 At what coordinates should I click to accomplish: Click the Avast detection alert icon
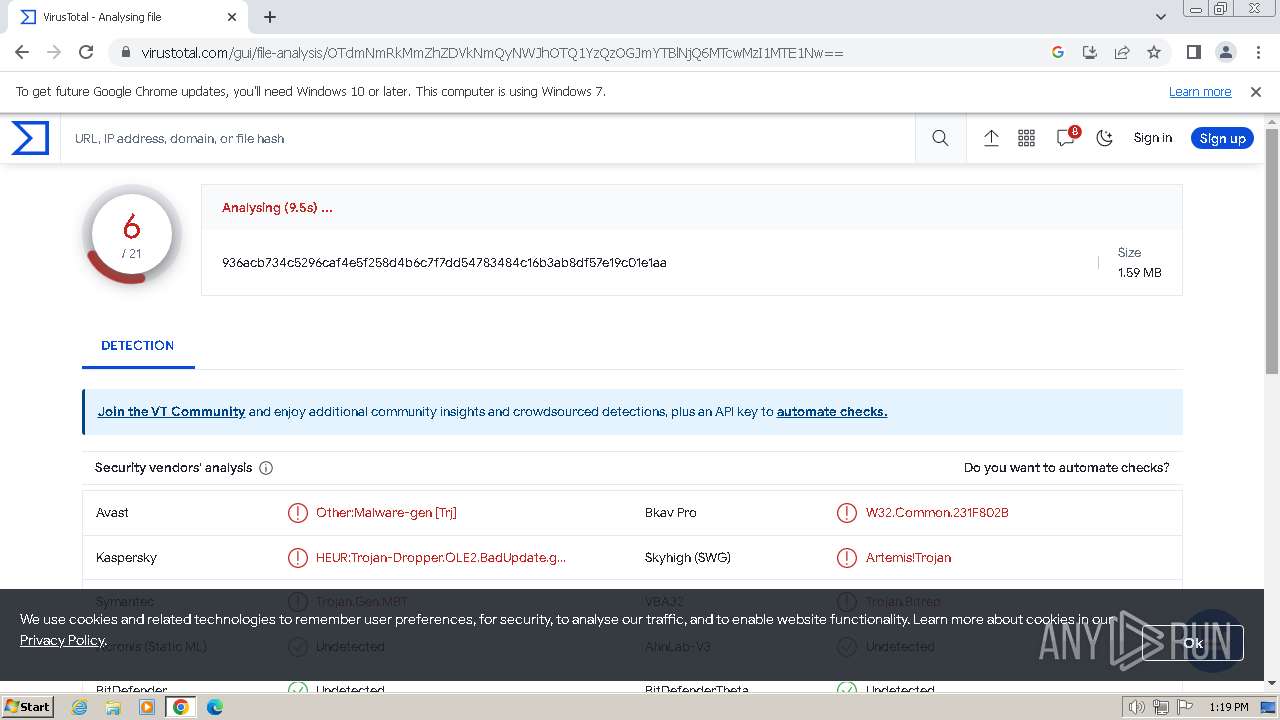tap(297, 513)
